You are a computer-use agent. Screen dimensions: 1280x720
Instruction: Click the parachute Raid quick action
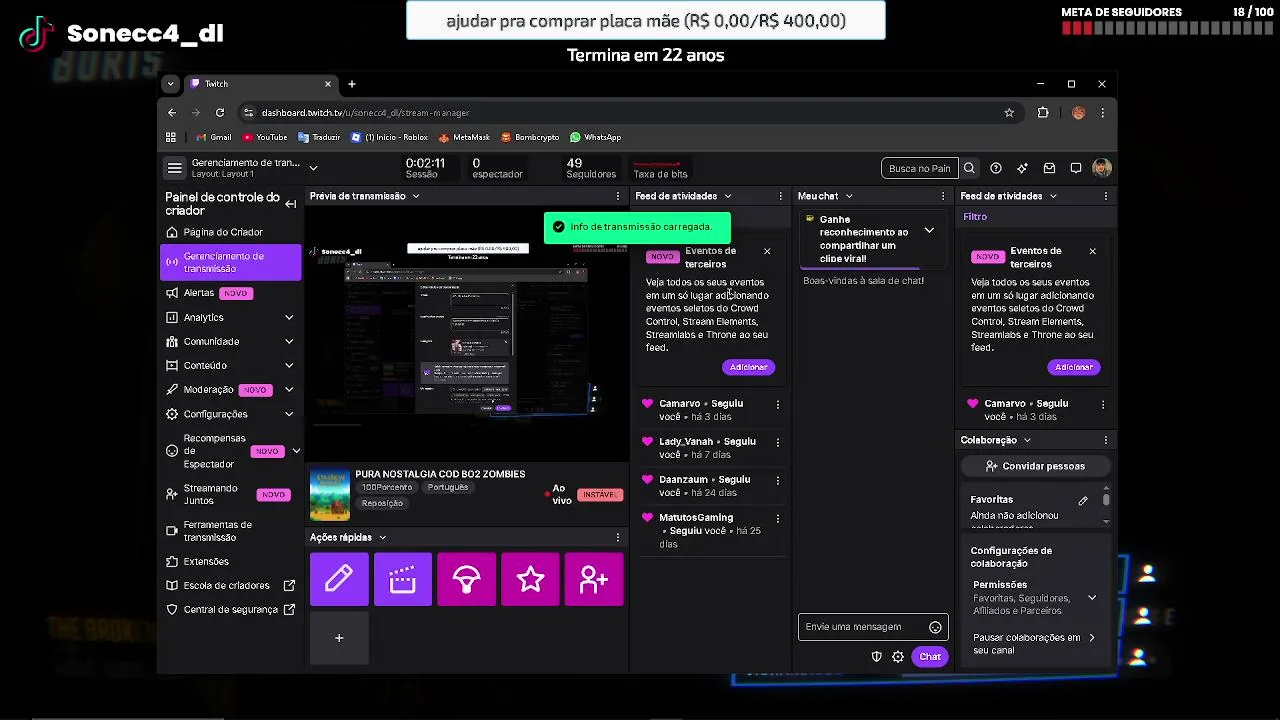466,579
